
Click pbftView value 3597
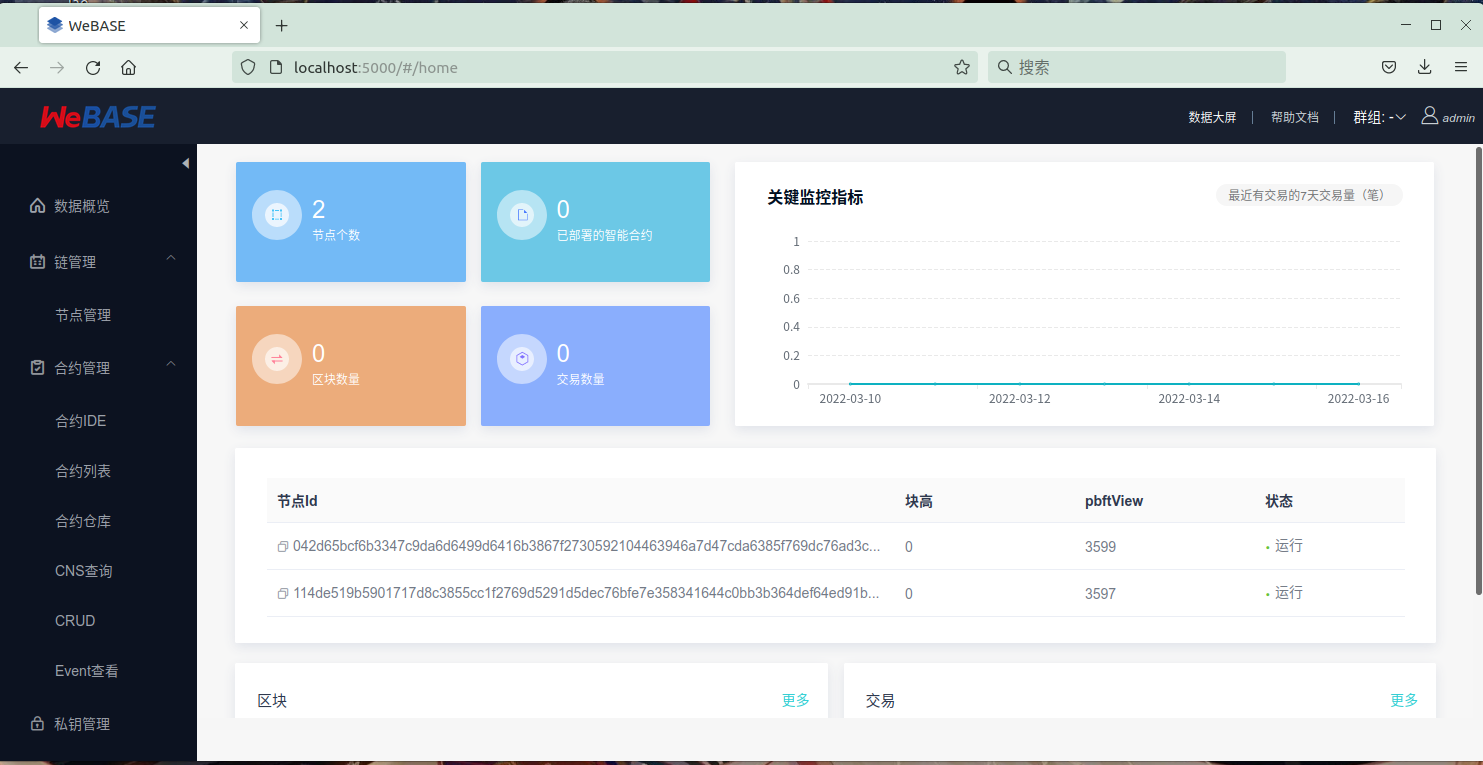click(1100, 594)
